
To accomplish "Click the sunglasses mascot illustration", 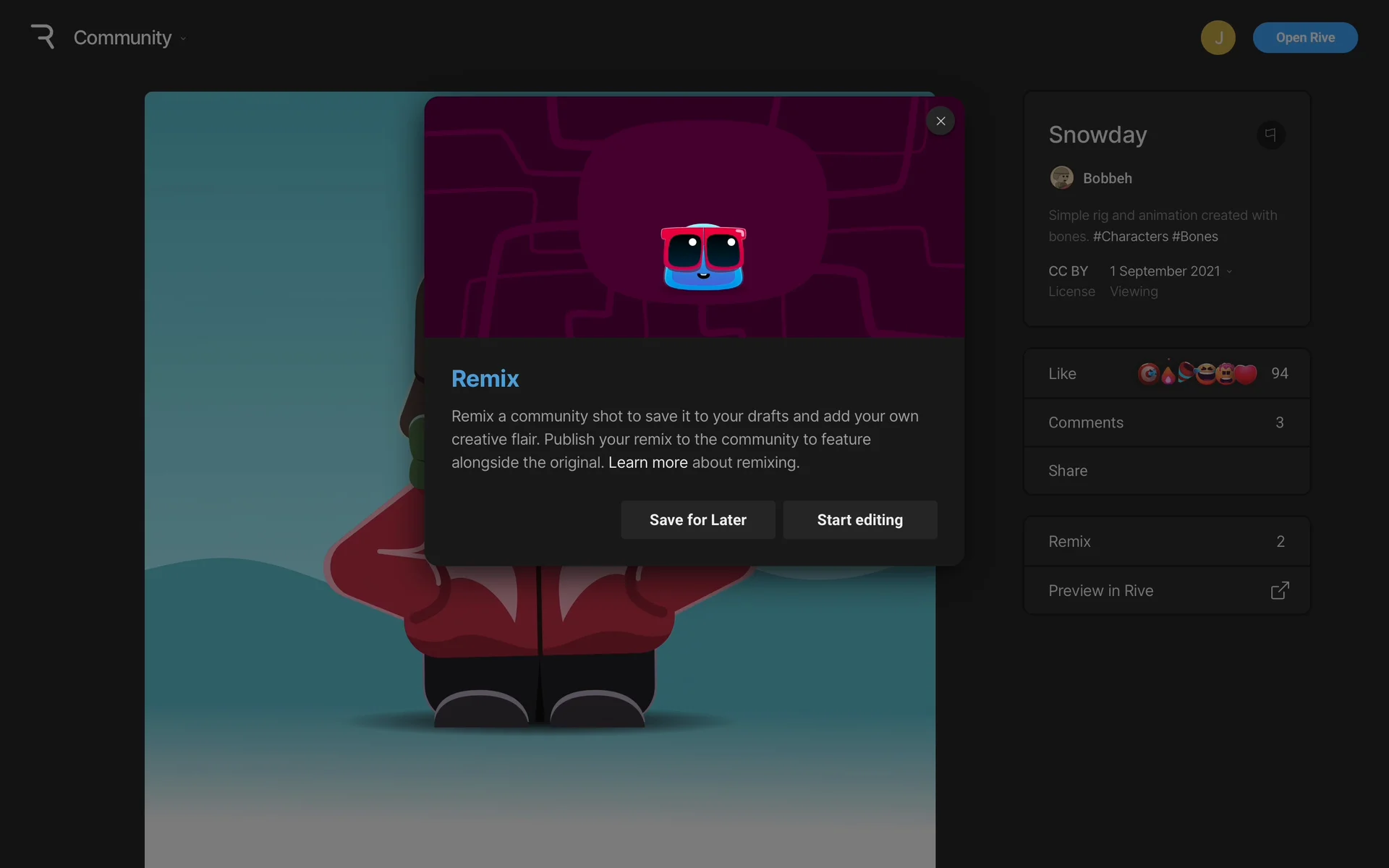I will [x=702, y=257].
